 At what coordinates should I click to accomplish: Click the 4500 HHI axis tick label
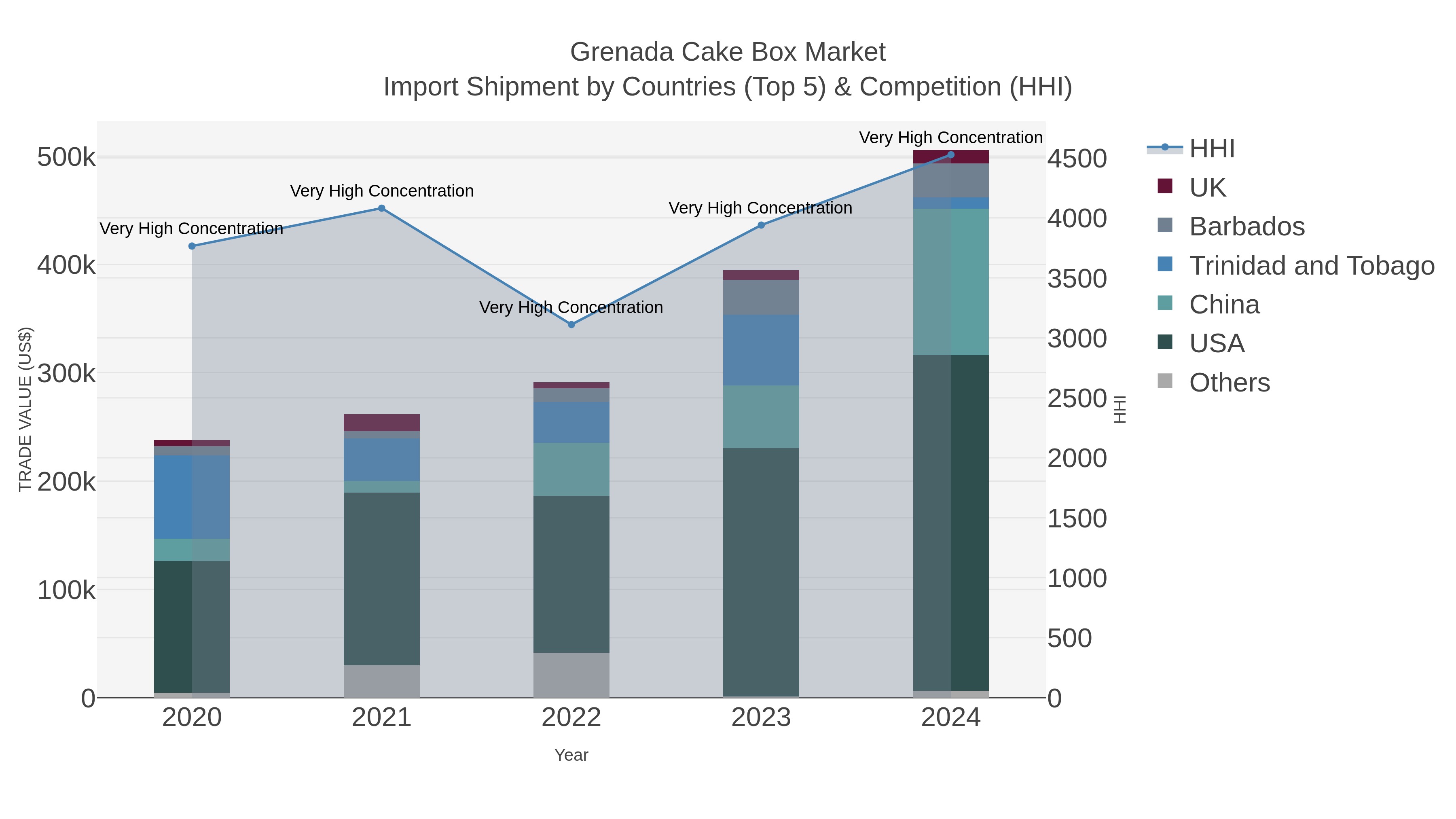click(x=1077, y=159)
